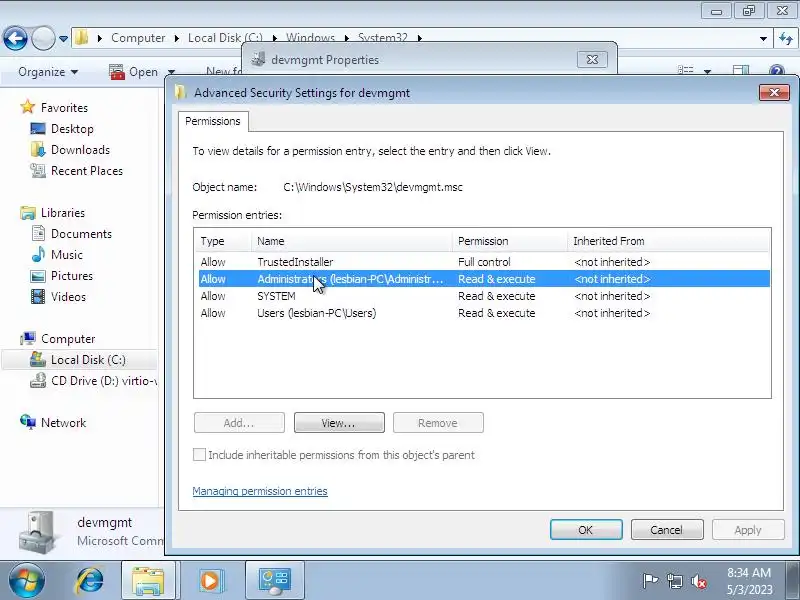The image size is (800, 600).
Task: Open Windows Media Player from taskbar
Action: click(x=210, y=581)
